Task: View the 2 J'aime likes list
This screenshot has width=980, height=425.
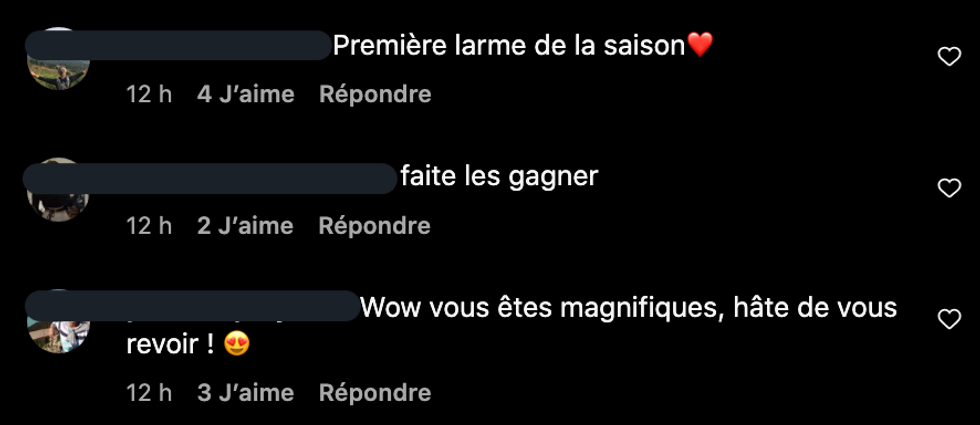Action: click(245, 226)
